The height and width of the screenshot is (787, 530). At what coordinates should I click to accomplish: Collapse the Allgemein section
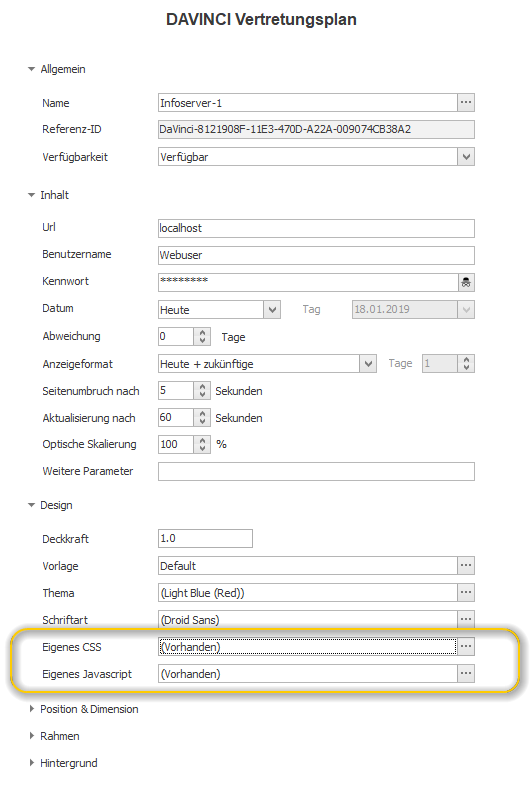point(32,69)
